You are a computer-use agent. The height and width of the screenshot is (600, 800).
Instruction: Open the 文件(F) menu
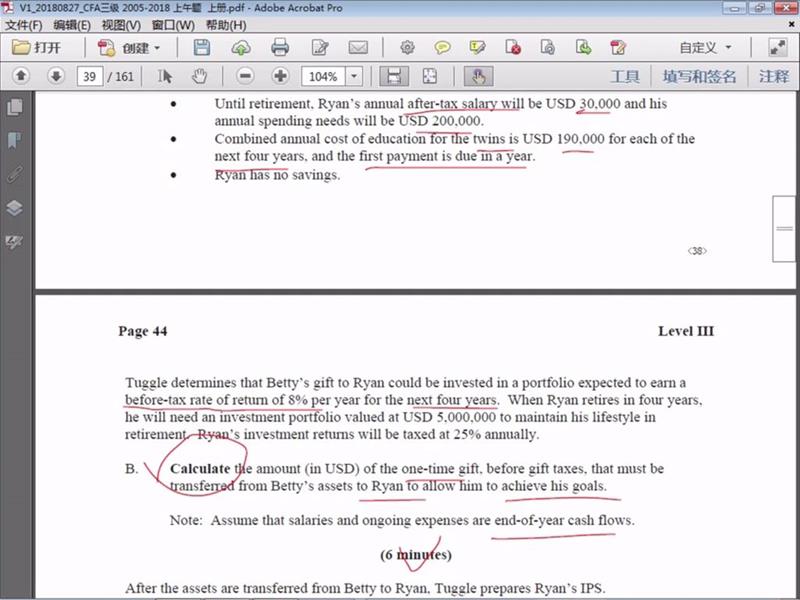23,25
